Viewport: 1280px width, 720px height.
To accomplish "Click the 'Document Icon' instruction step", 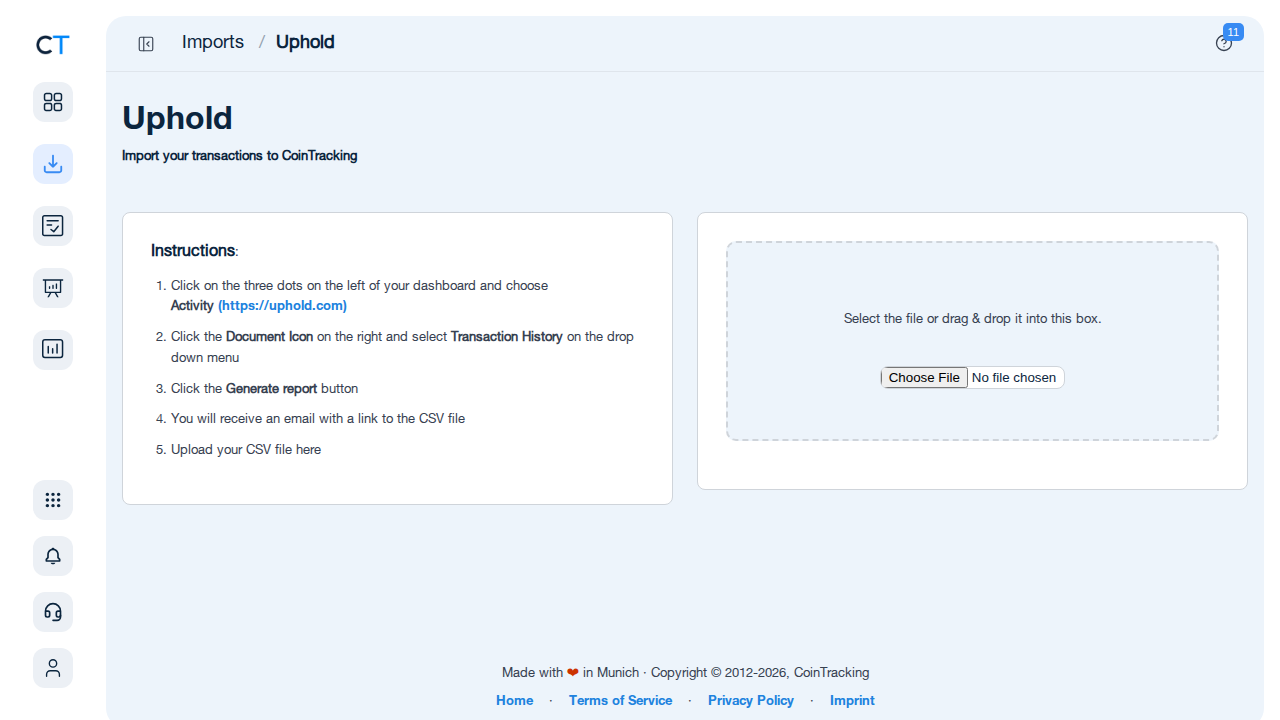I will pyautogui.click(x=402, y=346).
